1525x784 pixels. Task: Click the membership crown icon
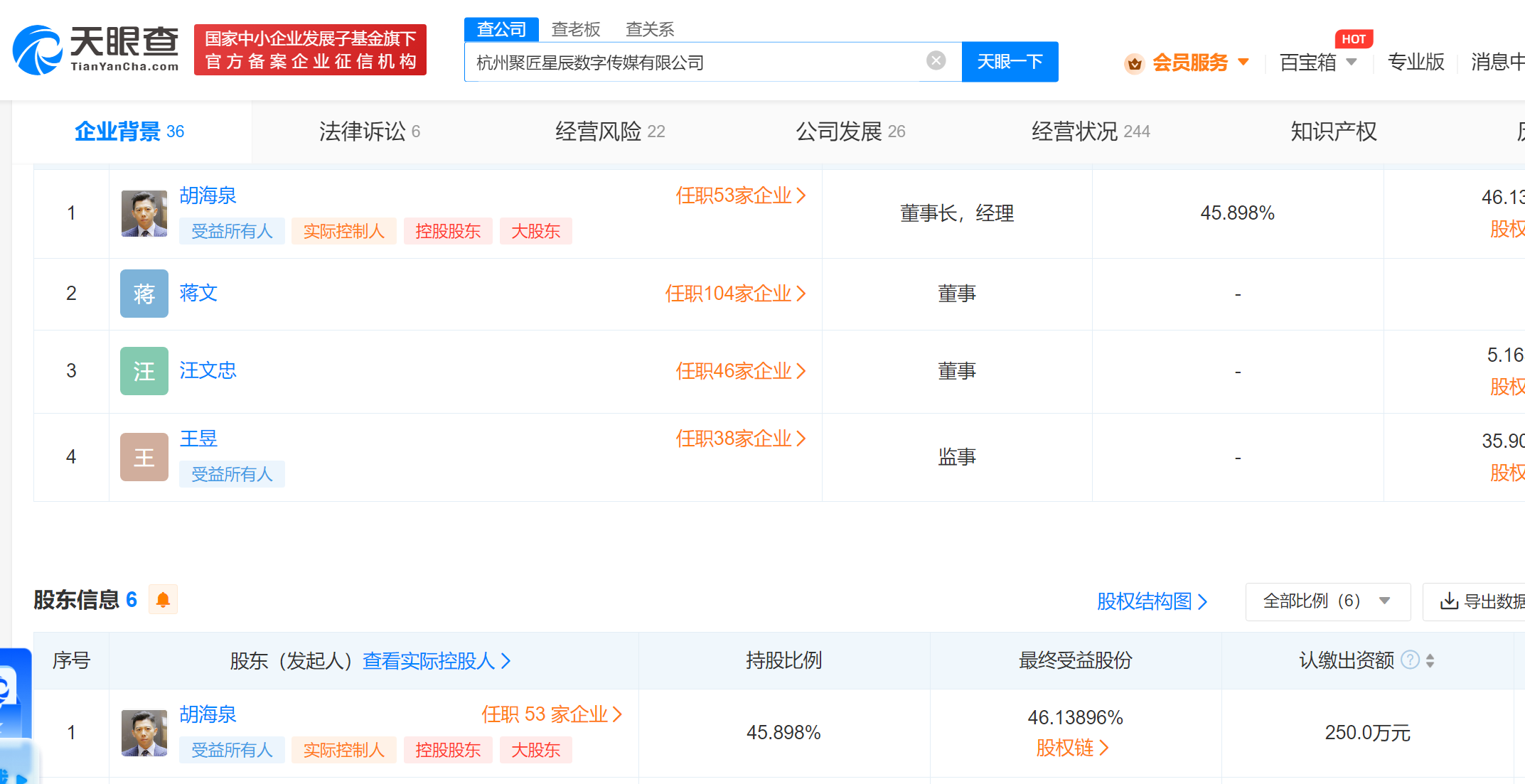coord(1134,63)
